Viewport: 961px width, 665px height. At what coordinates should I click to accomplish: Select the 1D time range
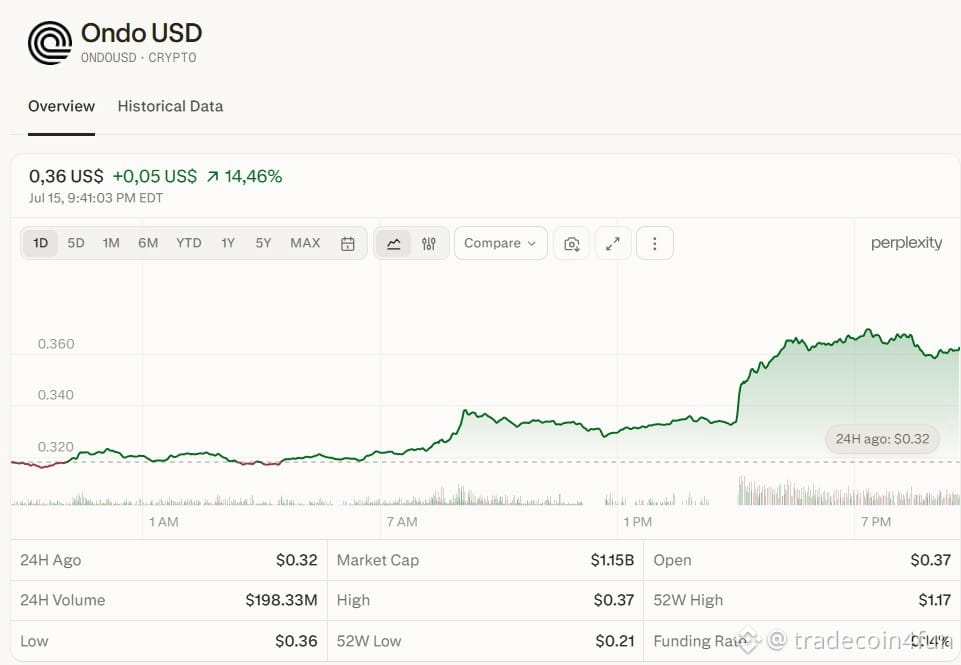40,243
